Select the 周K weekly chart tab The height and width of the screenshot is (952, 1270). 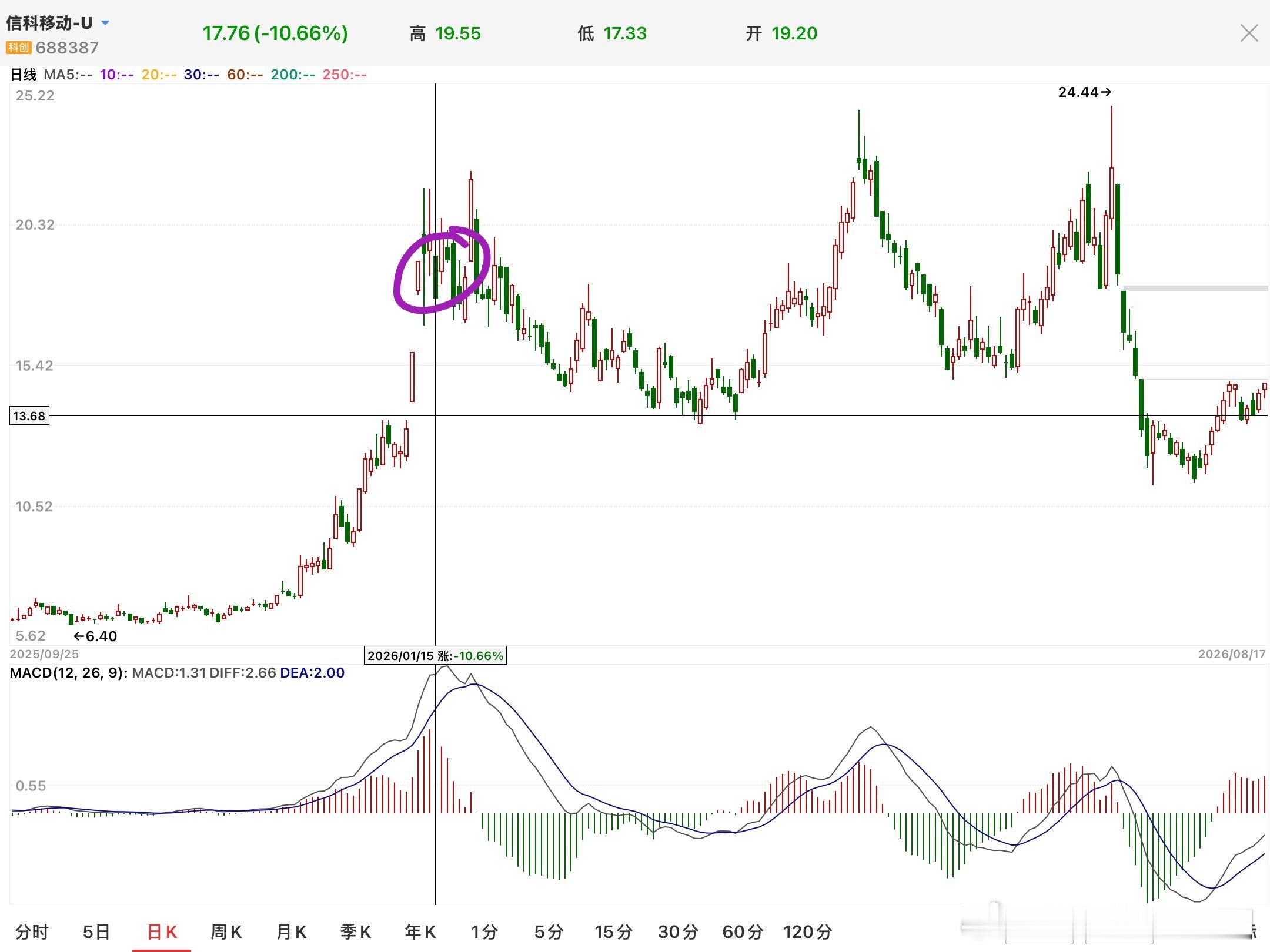click(226, 931)
